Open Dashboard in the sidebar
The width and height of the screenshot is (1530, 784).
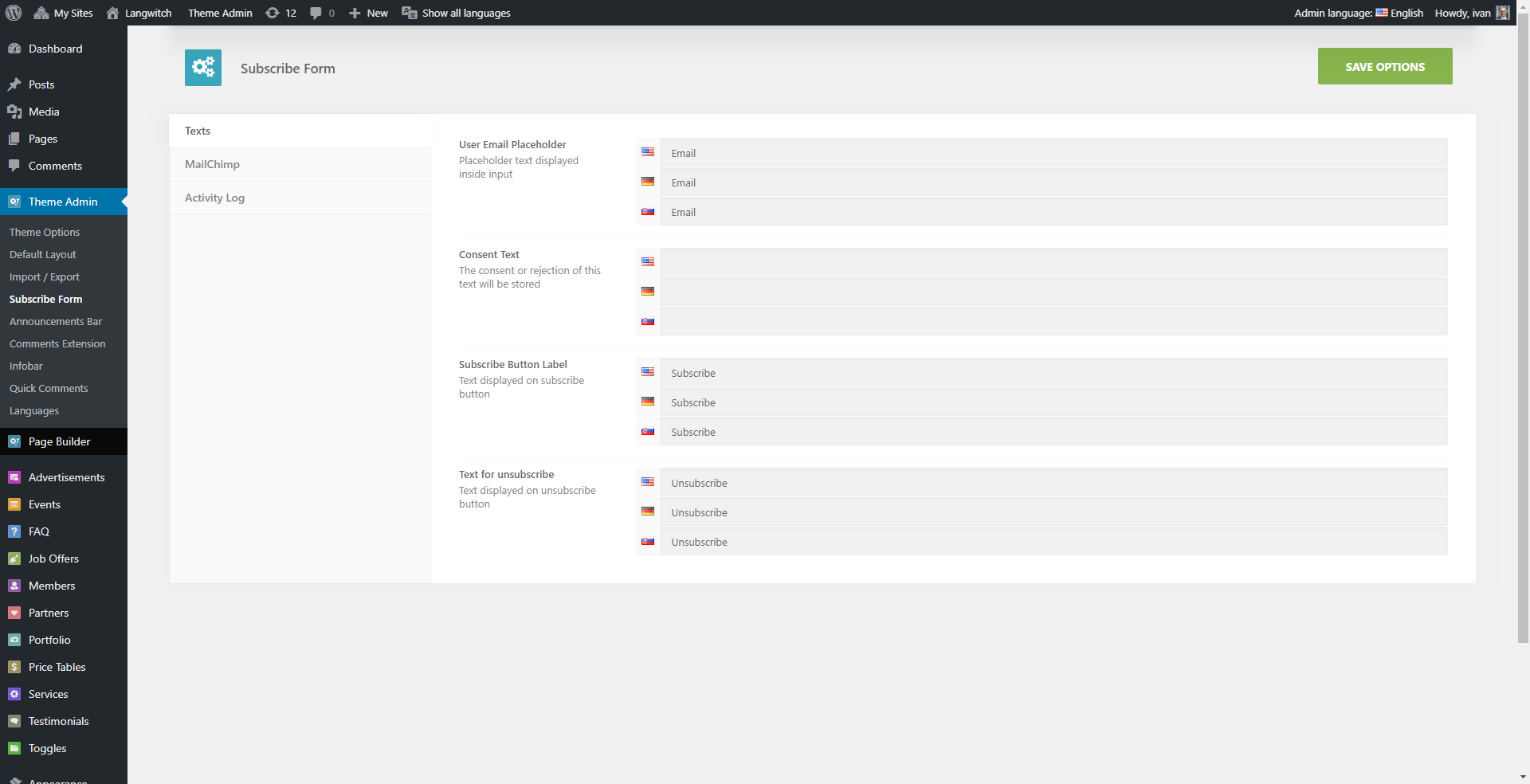(x=55, y=49)
